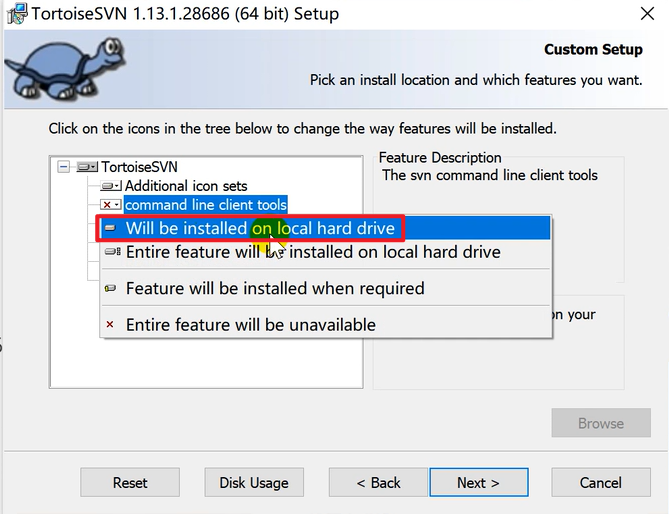Select command line client tools tree item
Screen dimensions: 669x514
(206, 205)
